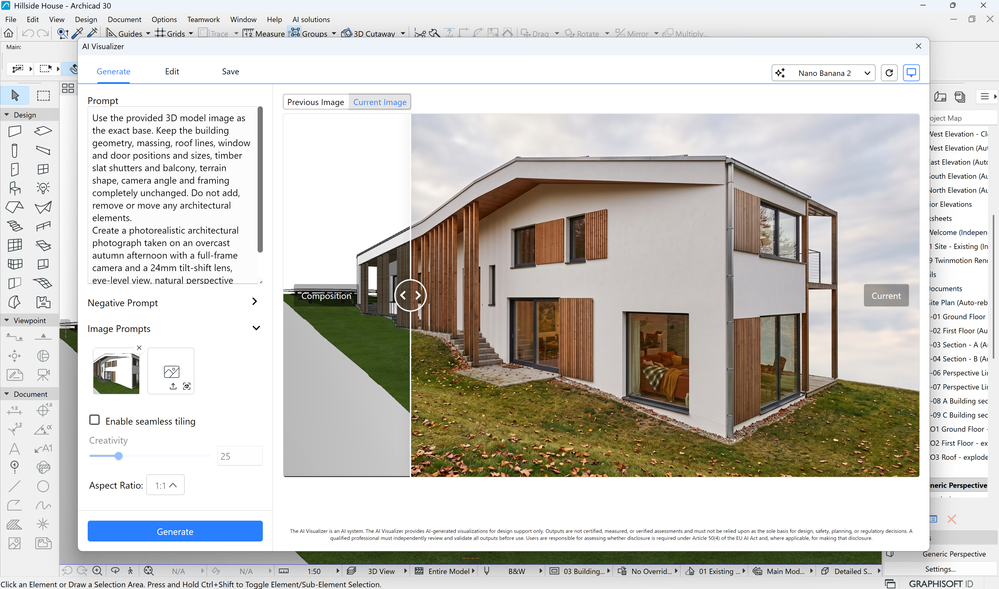999x589 pixels.
Task: Click the refresh icon beside the model dropdown
Action: pos(889,73)
